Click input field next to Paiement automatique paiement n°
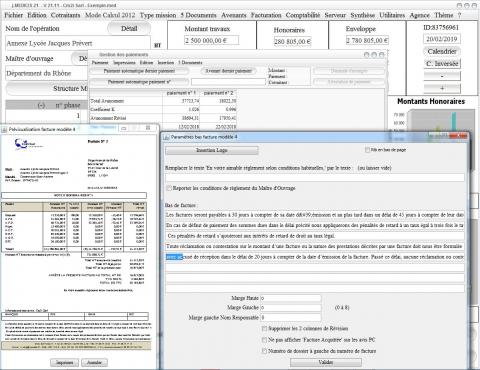The width and height of the screenshot is (480, 370). point(228,82)
